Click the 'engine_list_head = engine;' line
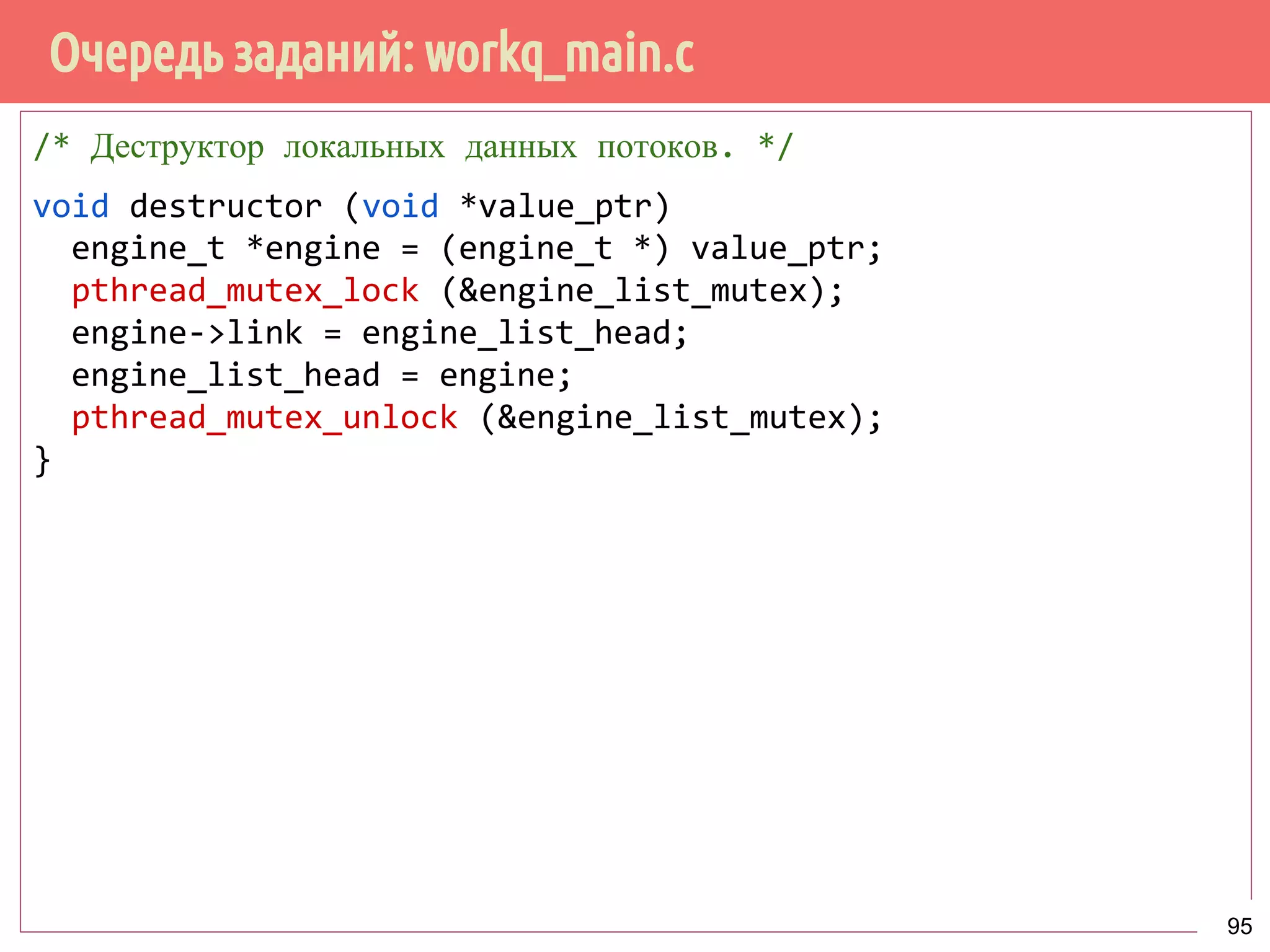1270x952 pixels. point(321,376)
